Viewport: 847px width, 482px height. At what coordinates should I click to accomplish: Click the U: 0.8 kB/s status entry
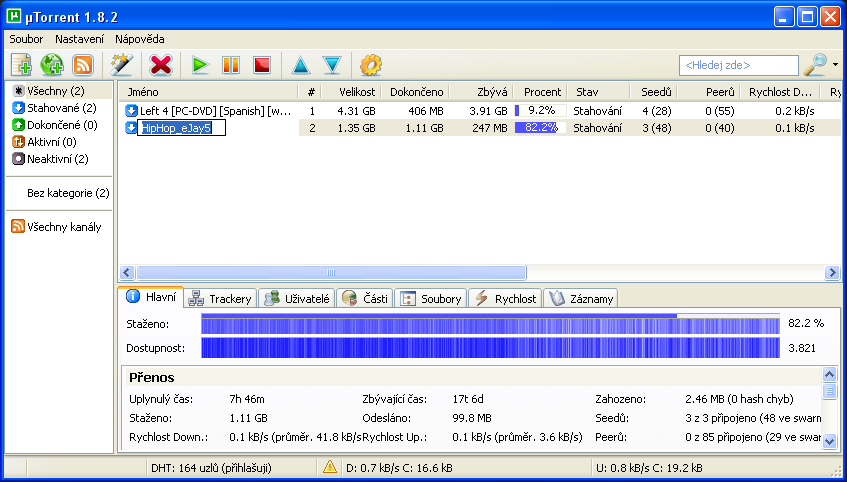click(650, 467)
